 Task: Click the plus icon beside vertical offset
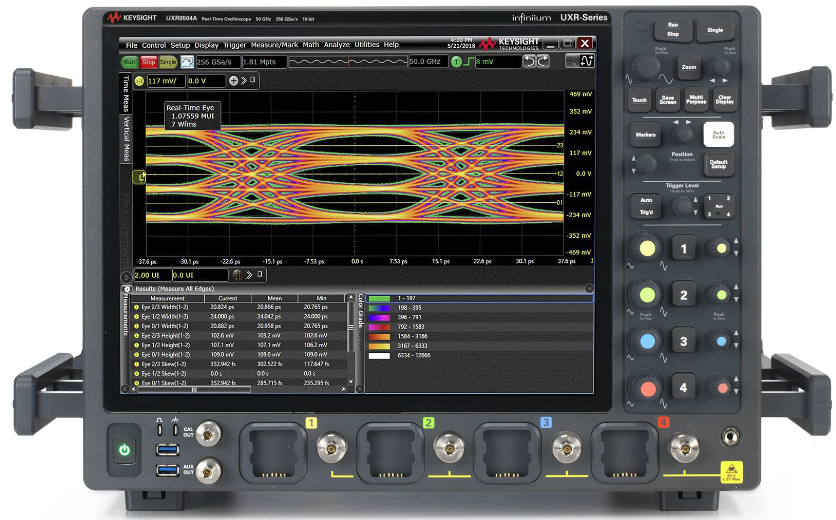234,80
